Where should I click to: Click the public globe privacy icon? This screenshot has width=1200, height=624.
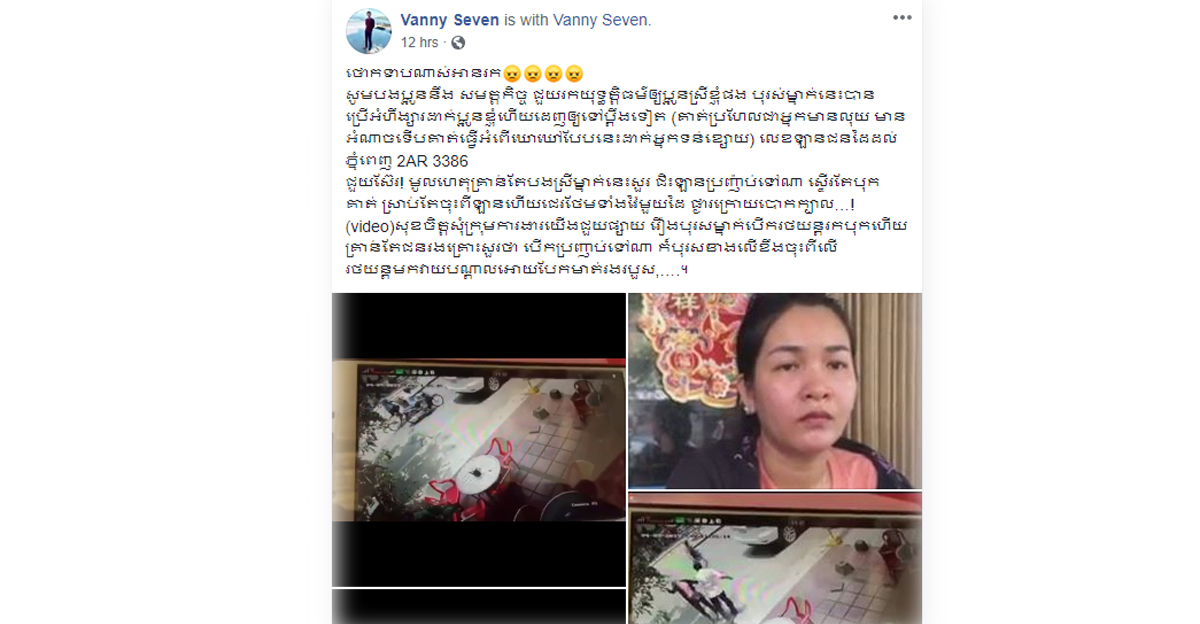[x=458, y=42]
